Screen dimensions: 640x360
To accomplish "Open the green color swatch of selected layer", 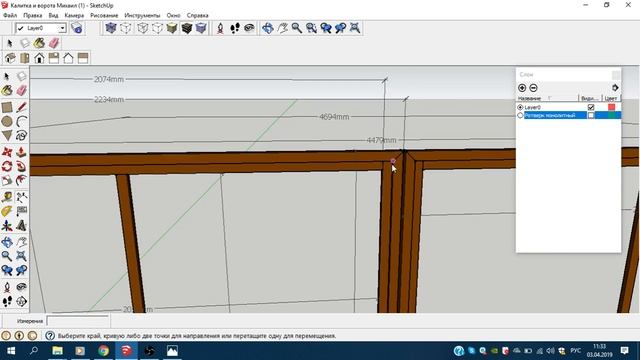I will tap(611, 116).
